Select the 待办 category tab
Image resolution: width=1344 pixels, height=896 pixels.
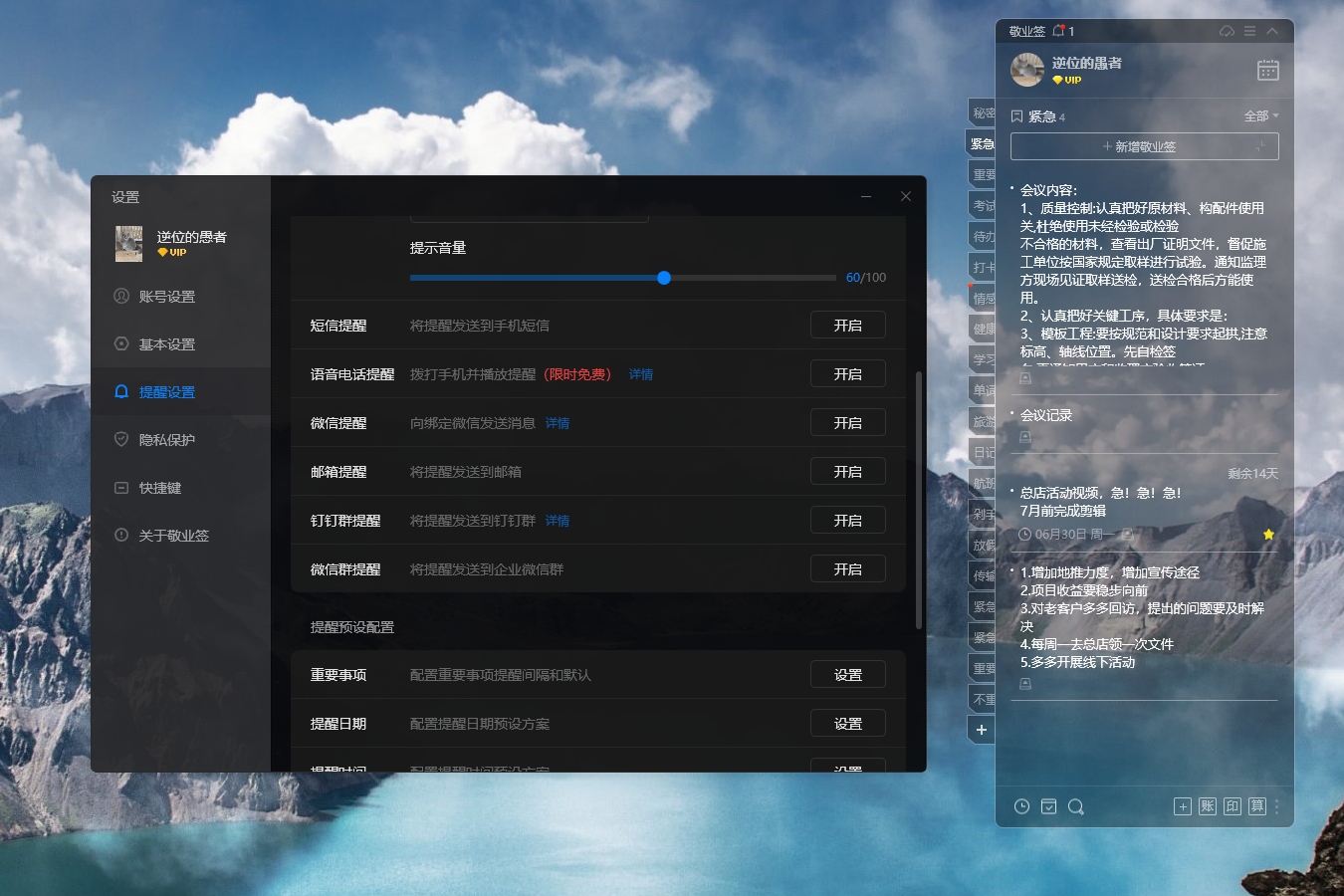coord(983,236)
